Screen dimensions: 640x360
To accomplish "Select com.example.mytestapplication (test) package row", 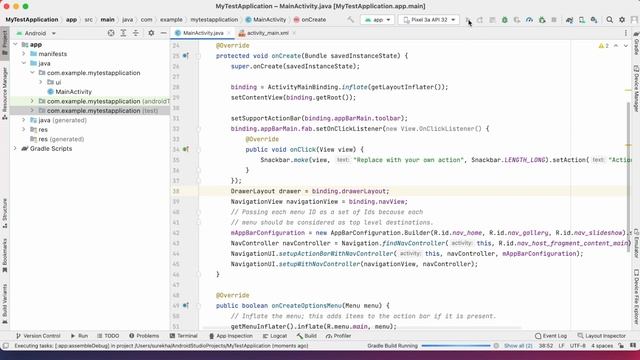I will pos(90,111).
